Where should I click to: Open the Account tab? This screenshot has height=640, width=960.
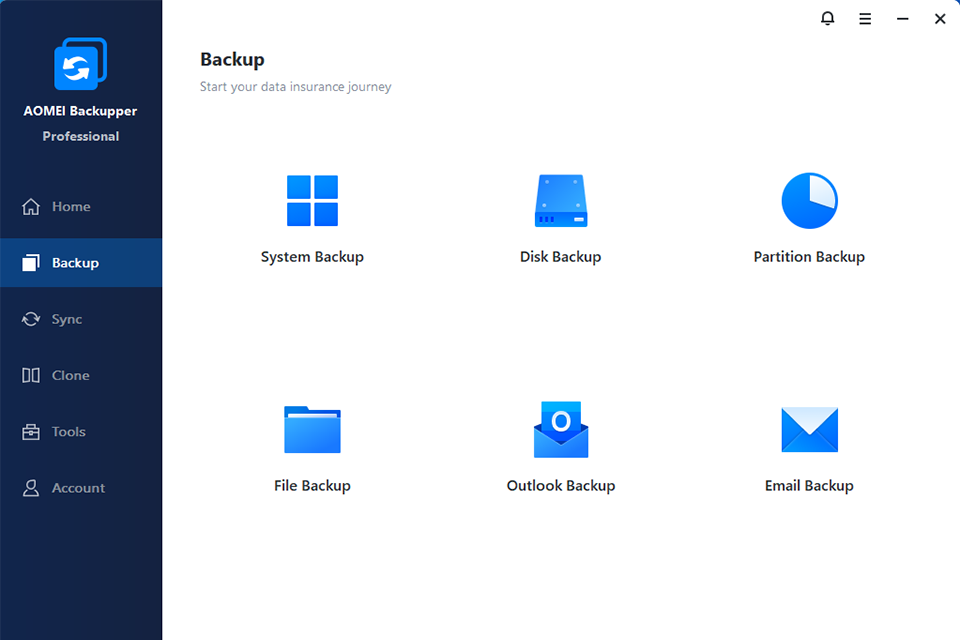(81, 488)
